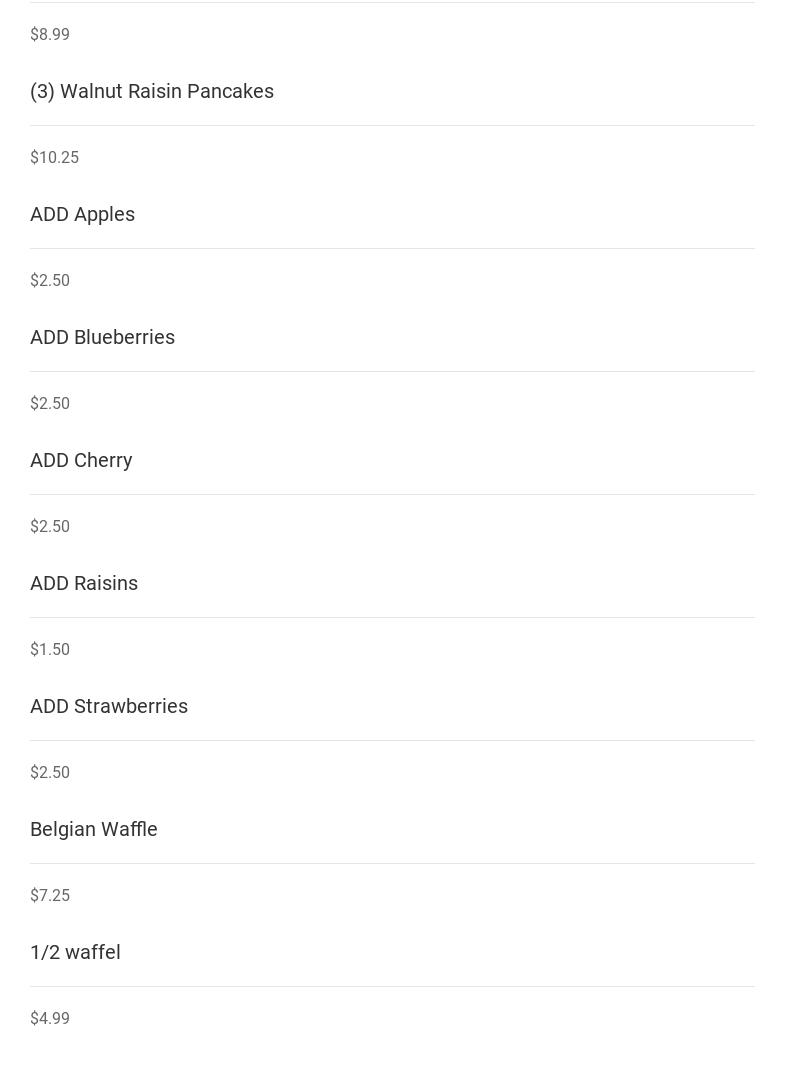Choose the ADD Apples option
Screen dimensions: 785x1091
click(x=82, y=214)
